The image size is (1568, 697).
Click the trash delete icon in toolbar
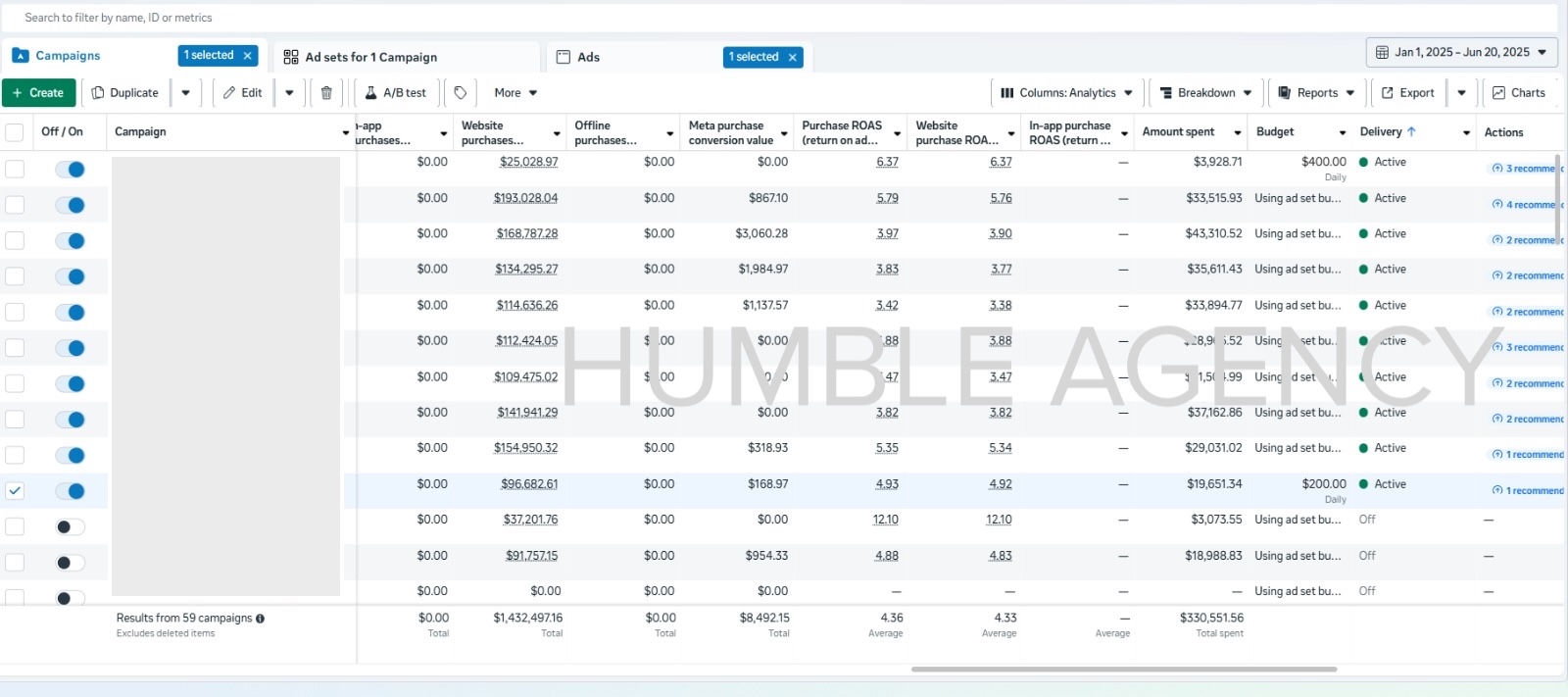[326, 93]
